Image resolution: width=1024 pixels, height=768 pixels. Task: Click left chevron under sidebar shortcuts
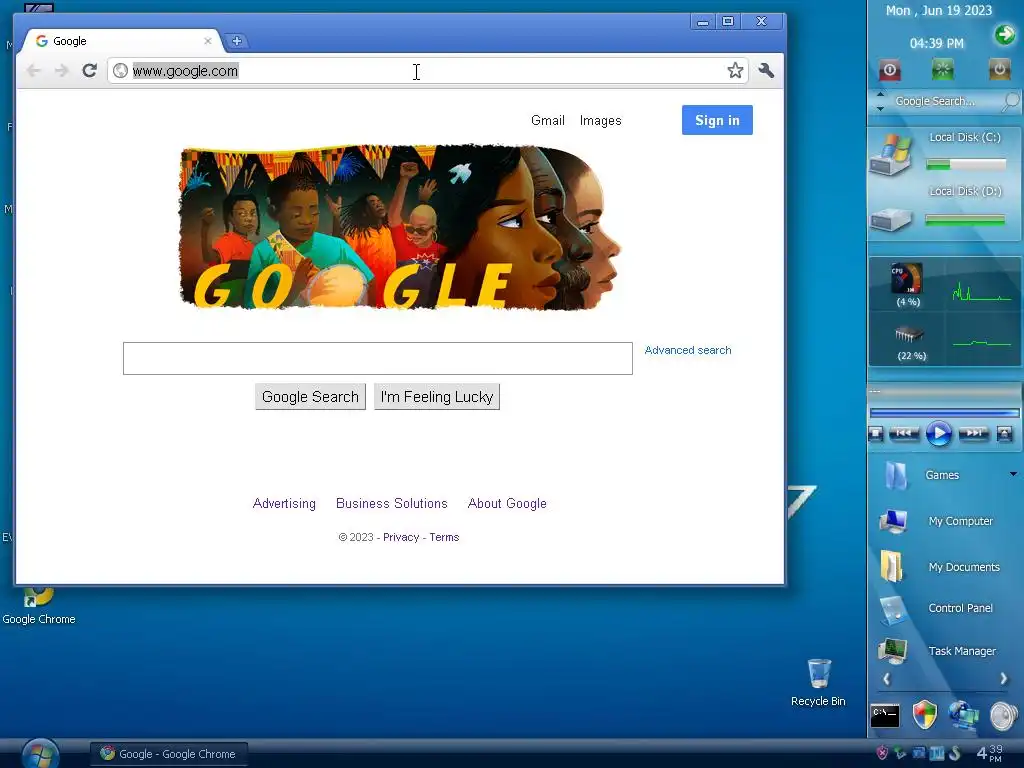[x=886, y=679]
